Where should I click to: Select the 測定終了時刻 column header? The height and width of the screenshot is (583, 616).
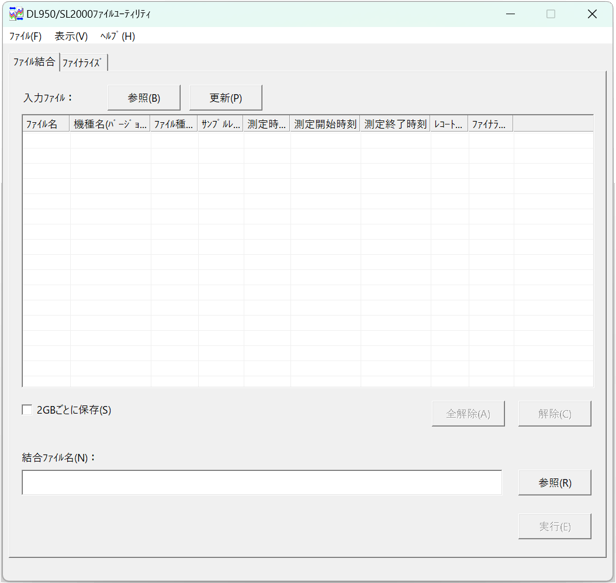395,125
